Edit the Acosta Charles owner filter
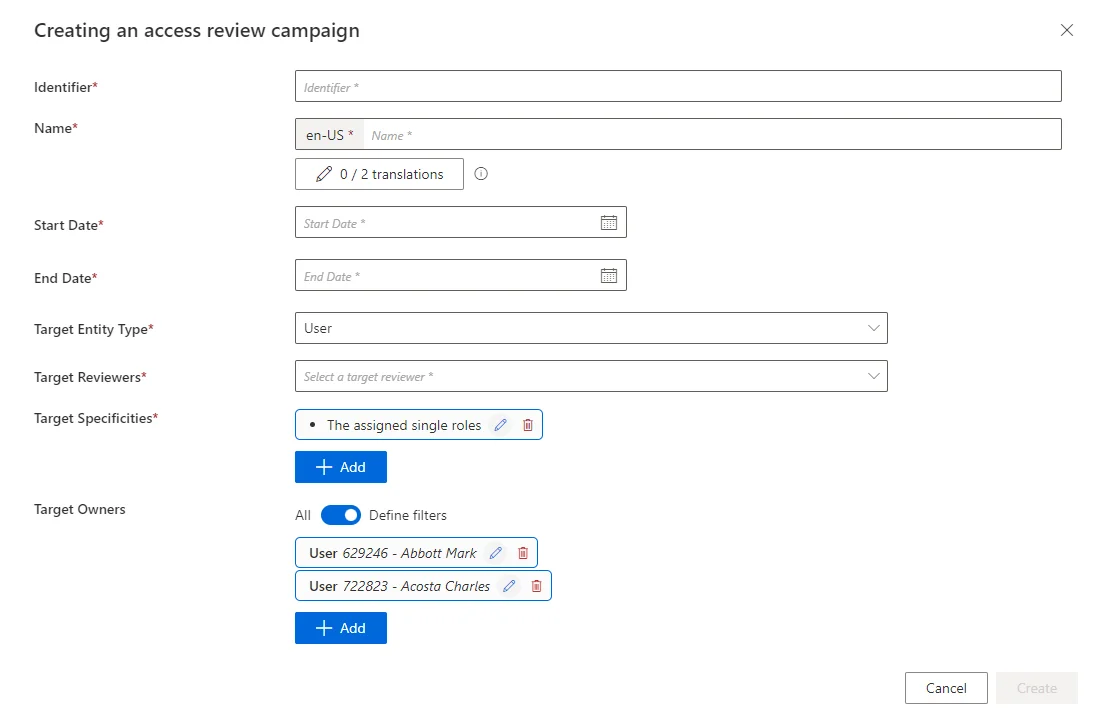Screen dimensions: 1095x723 pyautogui.click(x=509, y=585)
